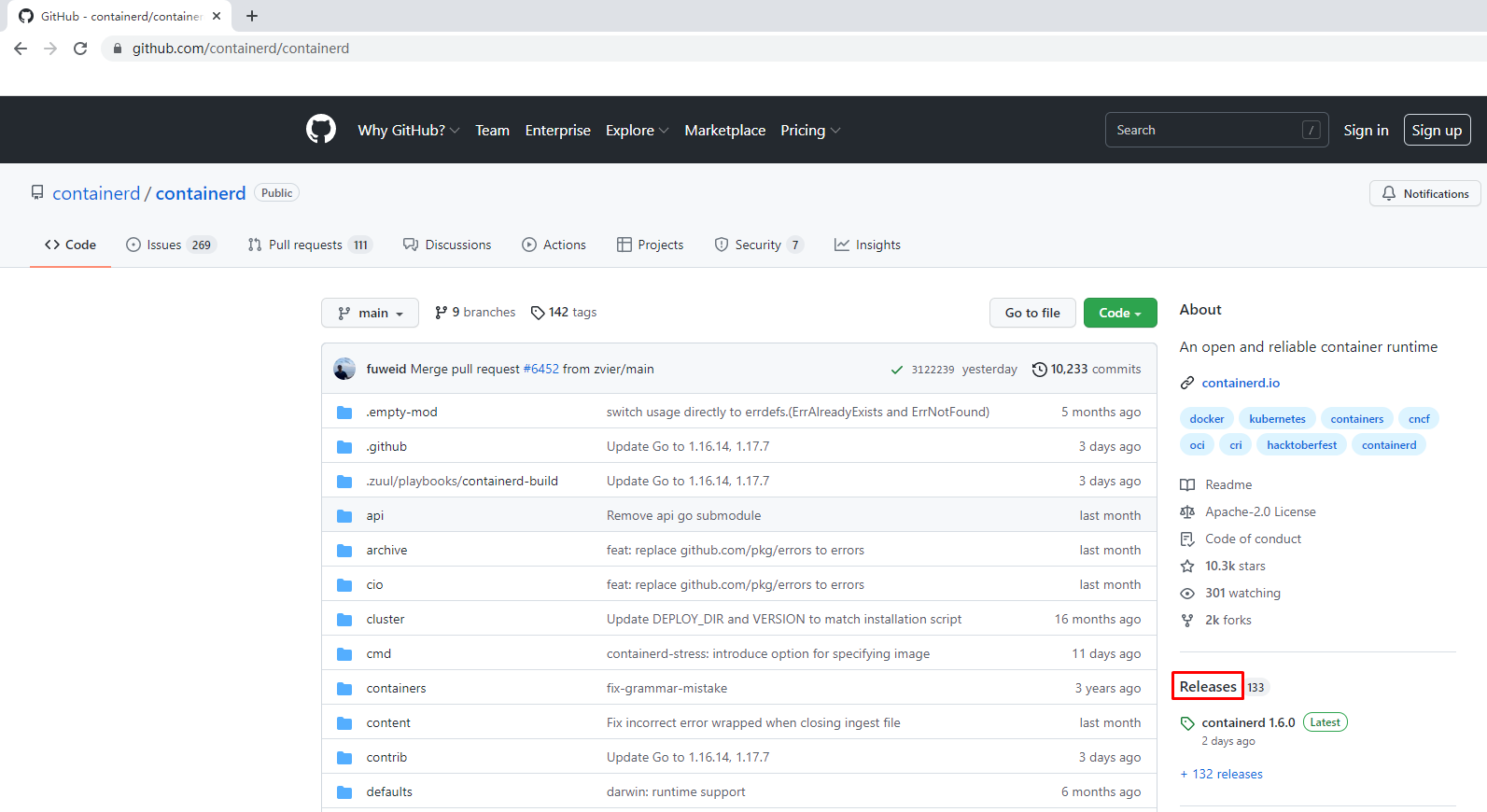The width and height of the screenshot is (1487, 812).
Task: Go to the Insights tab
Action: click(867, 245)
